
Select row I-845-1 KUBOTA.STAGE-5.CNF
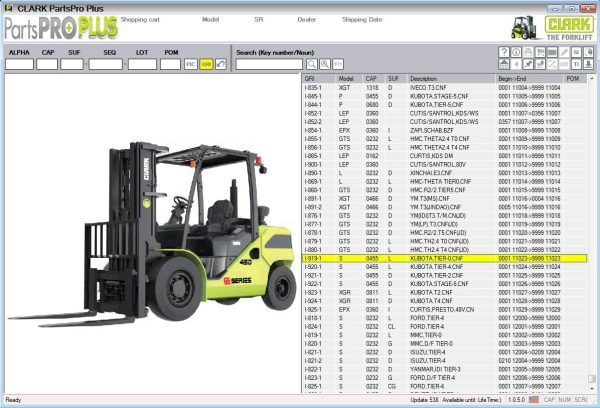click(x=445, y=96)
